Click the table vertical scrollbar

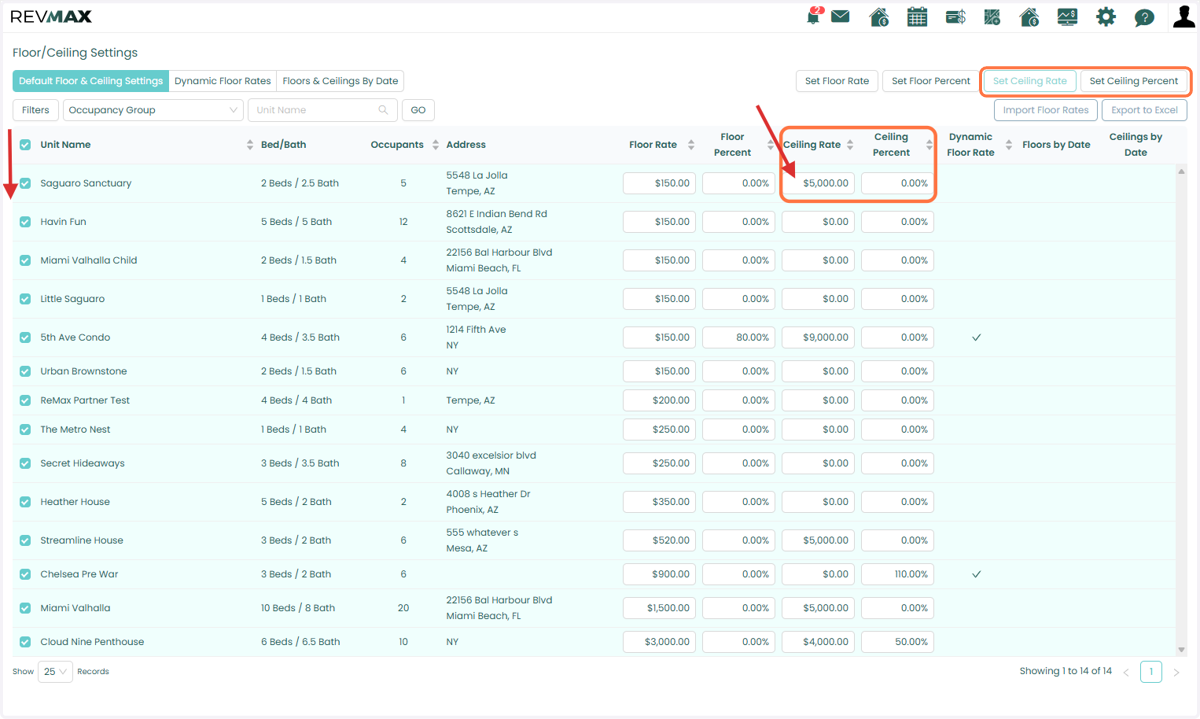tap(1182, 410)
